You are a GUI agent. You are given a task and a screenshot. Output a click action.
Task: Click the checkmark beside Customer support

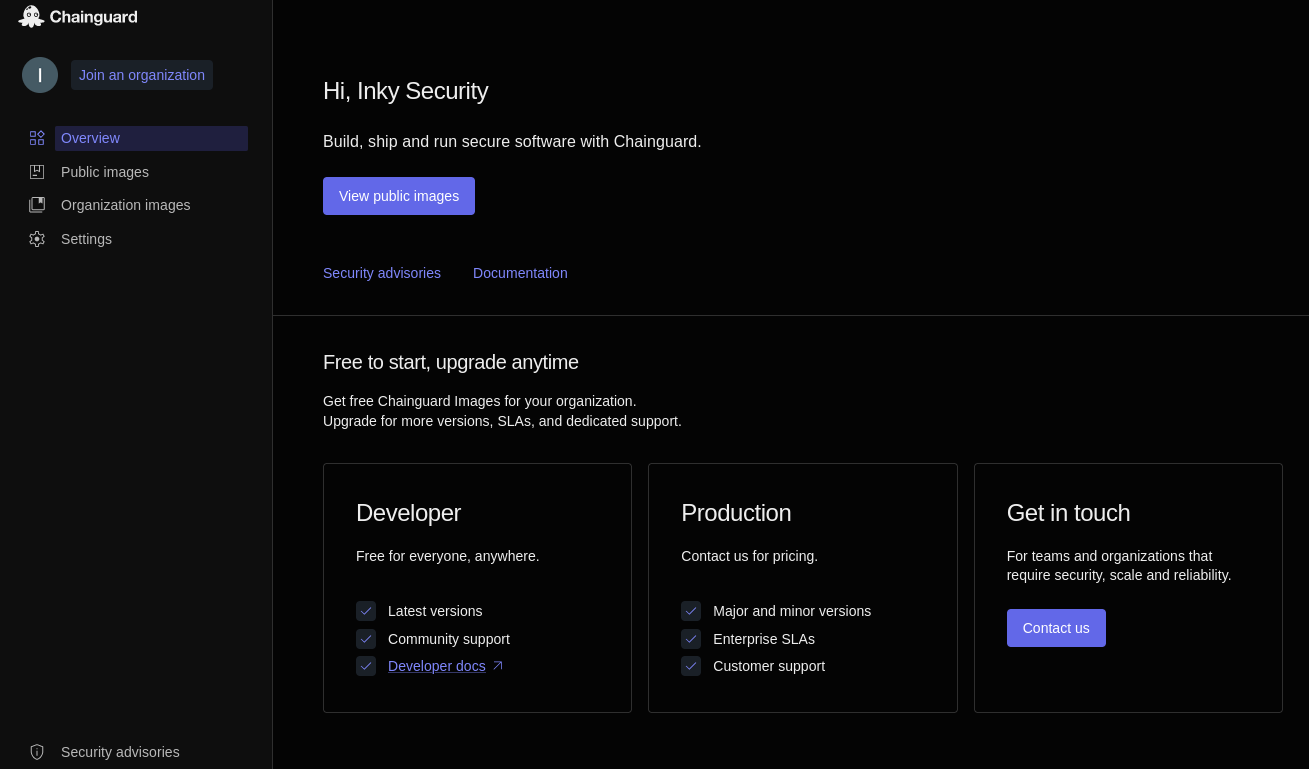point(691,666)
